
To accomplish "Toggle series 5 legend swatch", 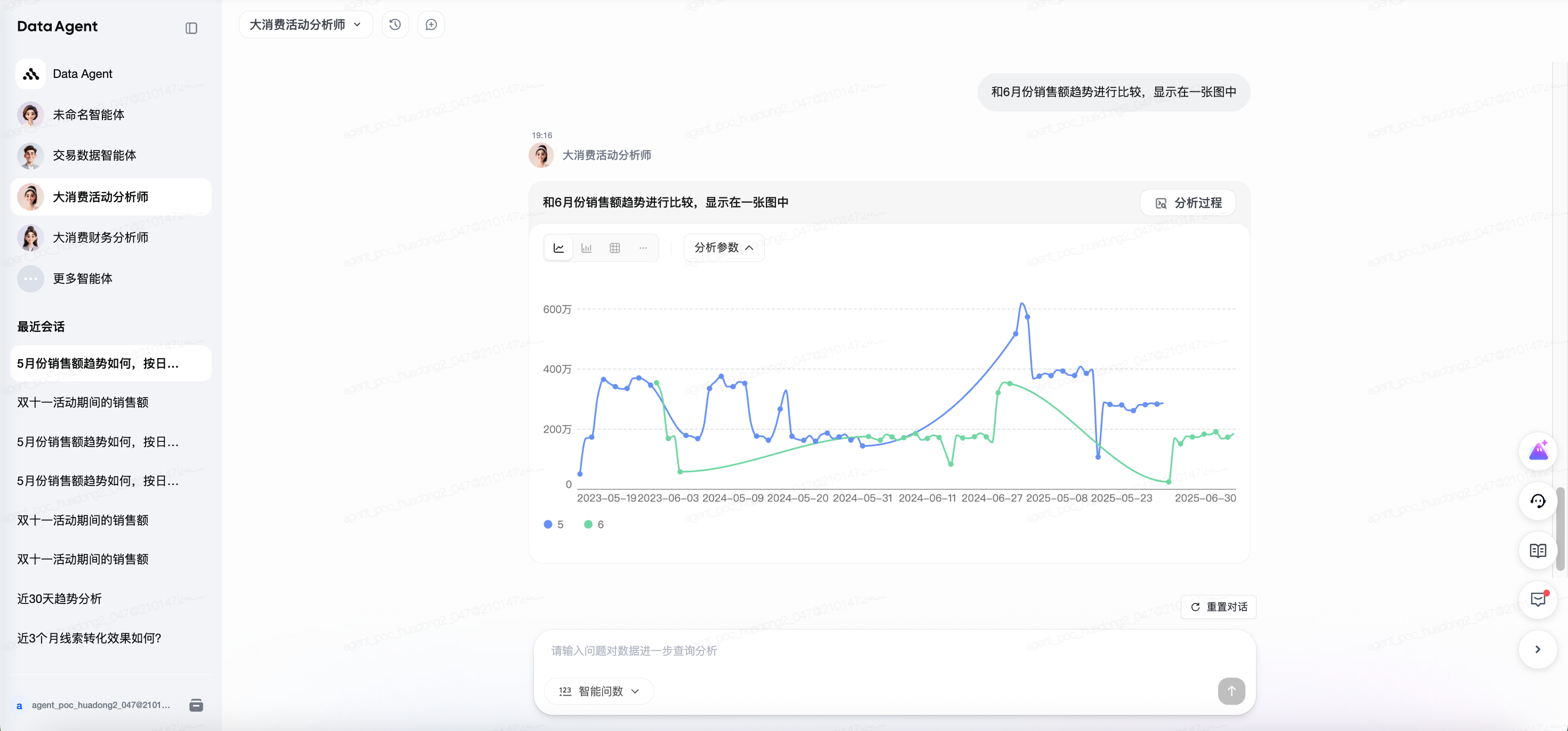I will click(548, 525).
